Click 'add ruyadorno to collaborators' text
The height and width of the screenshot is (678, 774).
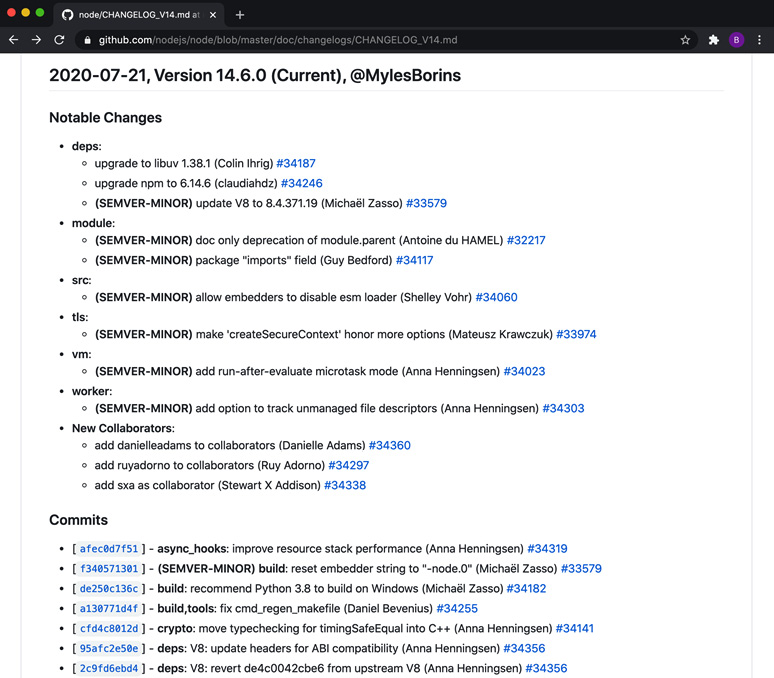(x=174, y=465)
